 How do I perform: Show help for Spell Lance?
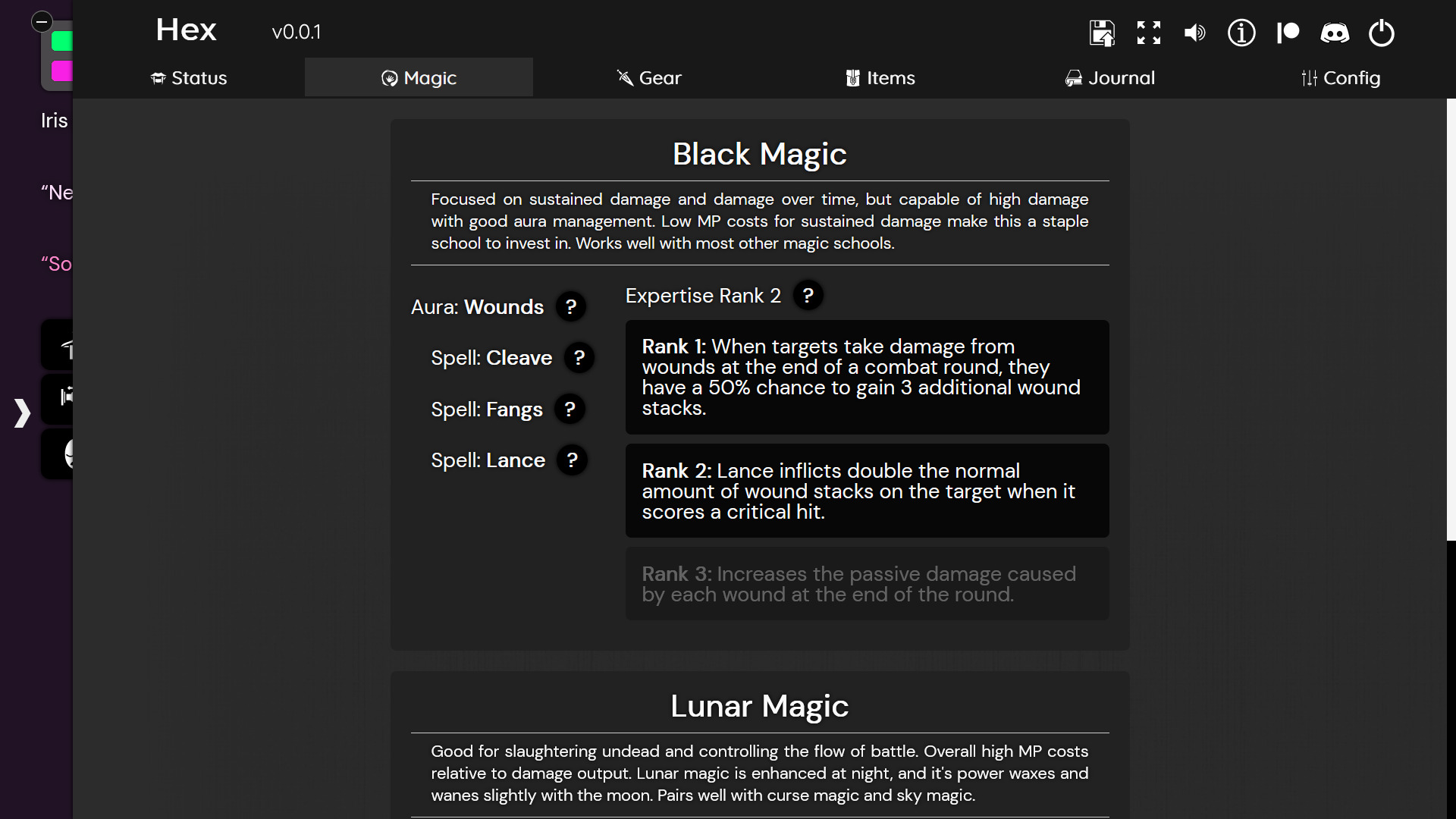click(573, 460)
